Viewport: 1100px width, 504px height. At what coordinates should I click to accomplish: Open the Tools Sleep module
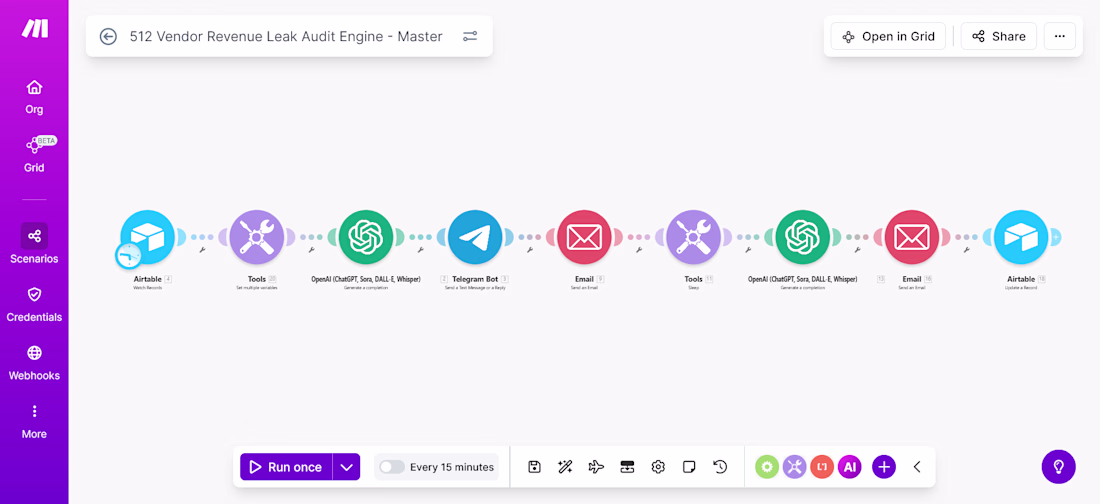point(693,237)
